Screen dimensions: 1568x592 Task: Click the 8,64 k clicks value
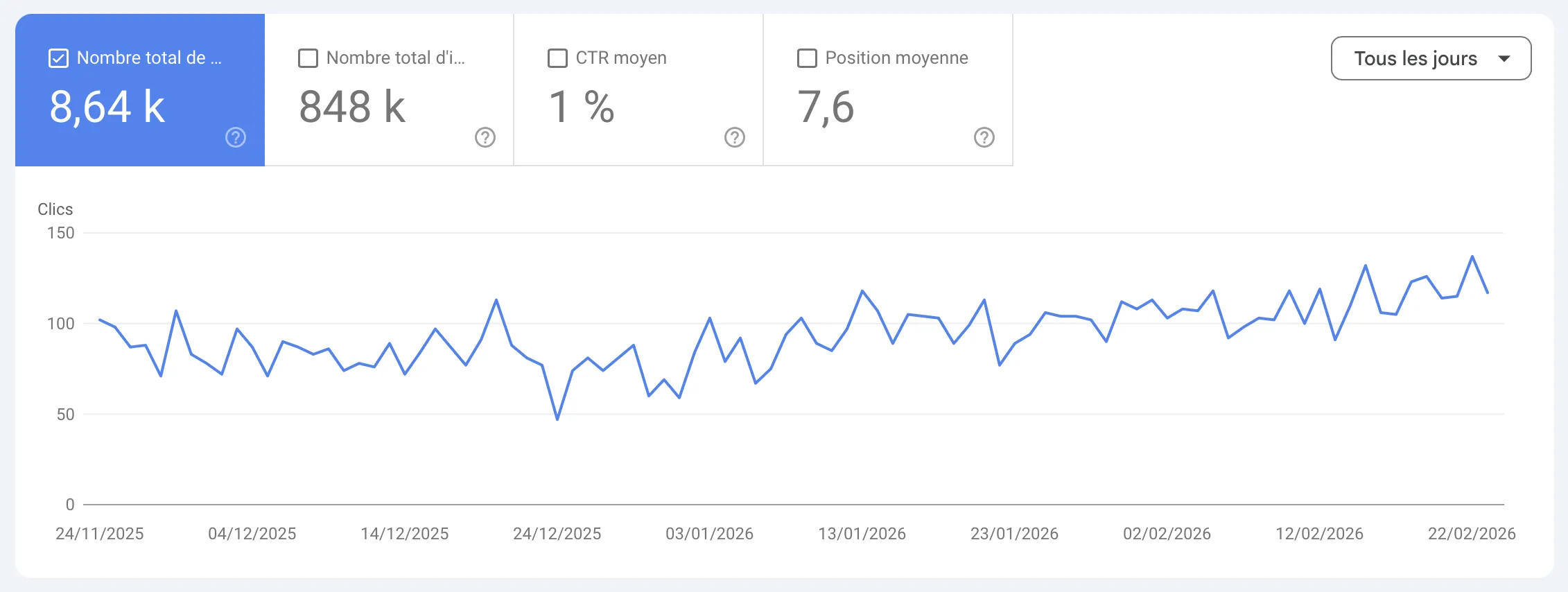pos(107,106)
